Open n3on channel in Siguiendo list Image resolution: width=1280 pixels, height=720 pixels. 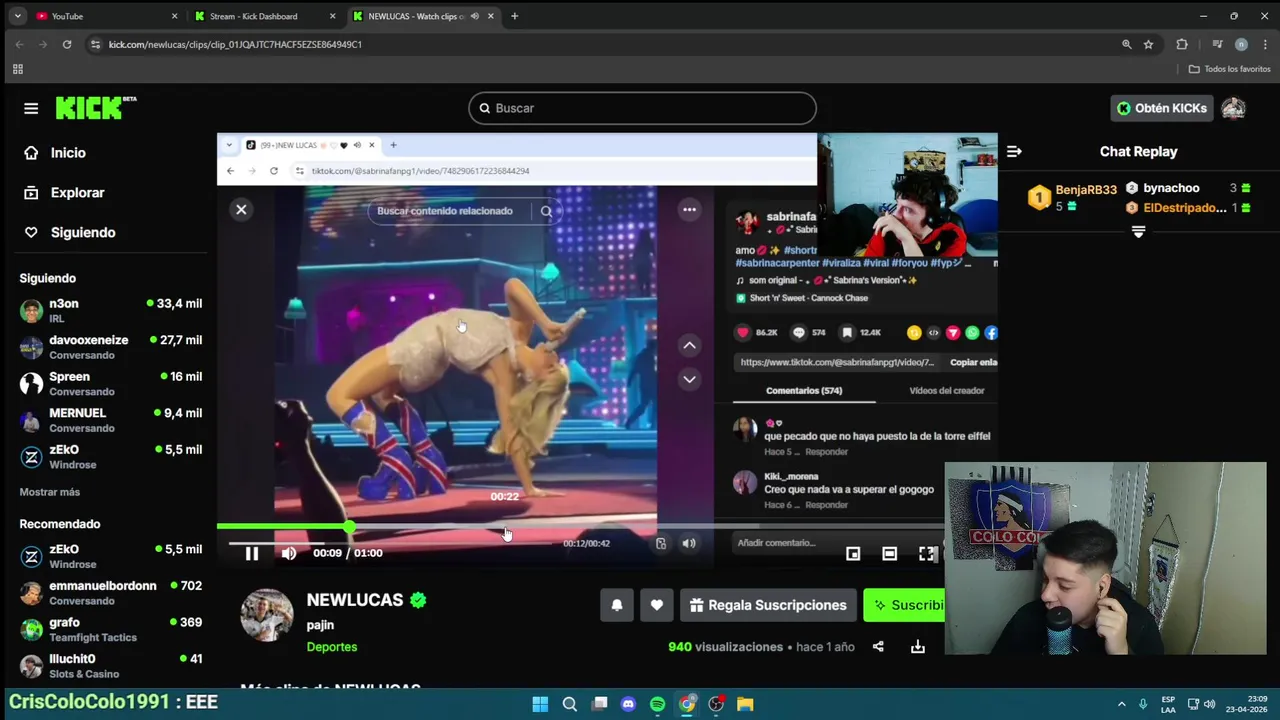(111, 310)
